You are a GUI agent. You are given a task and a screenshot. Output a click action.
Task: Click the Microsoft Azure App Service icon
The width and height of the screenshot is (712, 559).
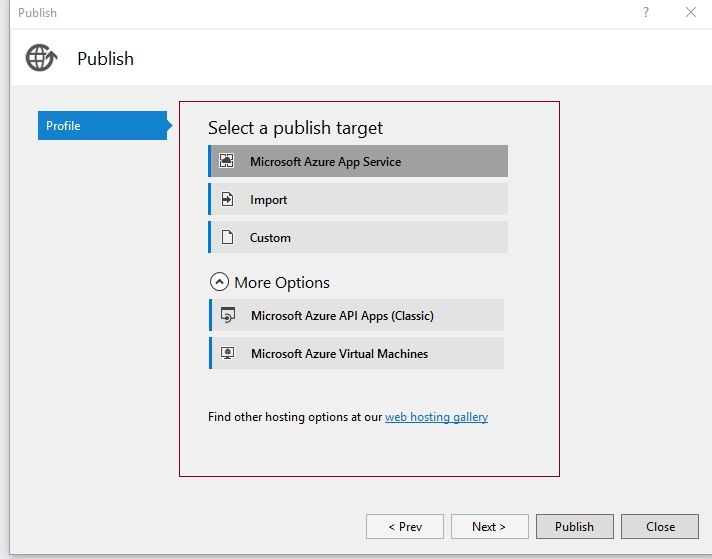point(227,161)
